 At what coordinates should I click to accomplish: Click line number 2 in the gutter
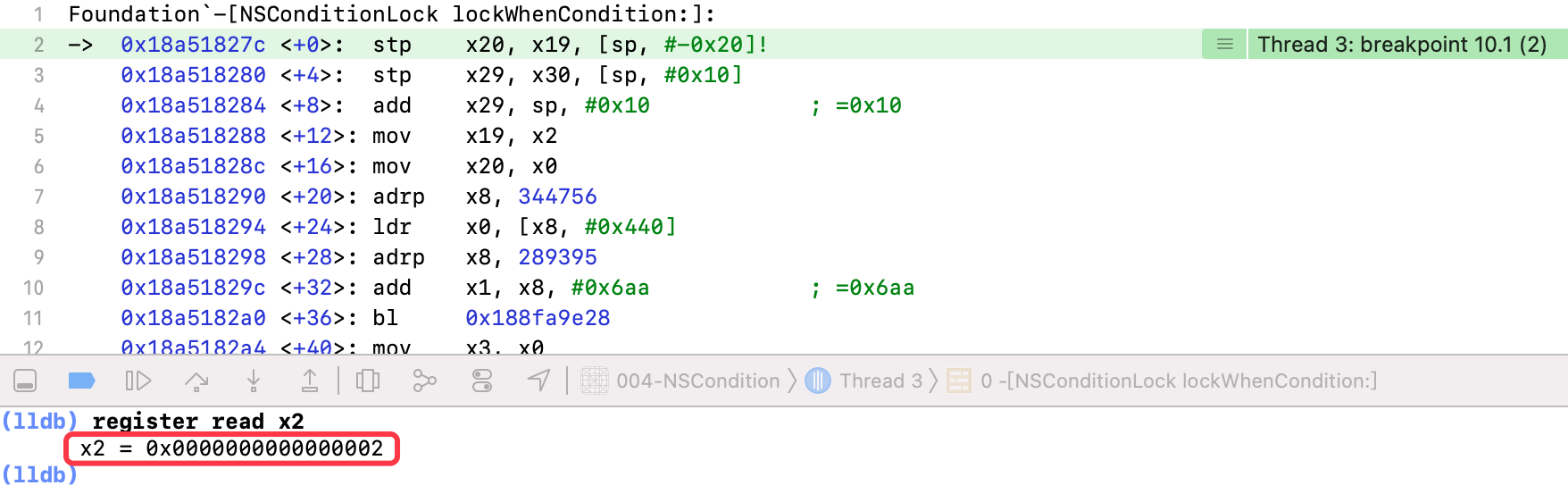tap(38, 45)
